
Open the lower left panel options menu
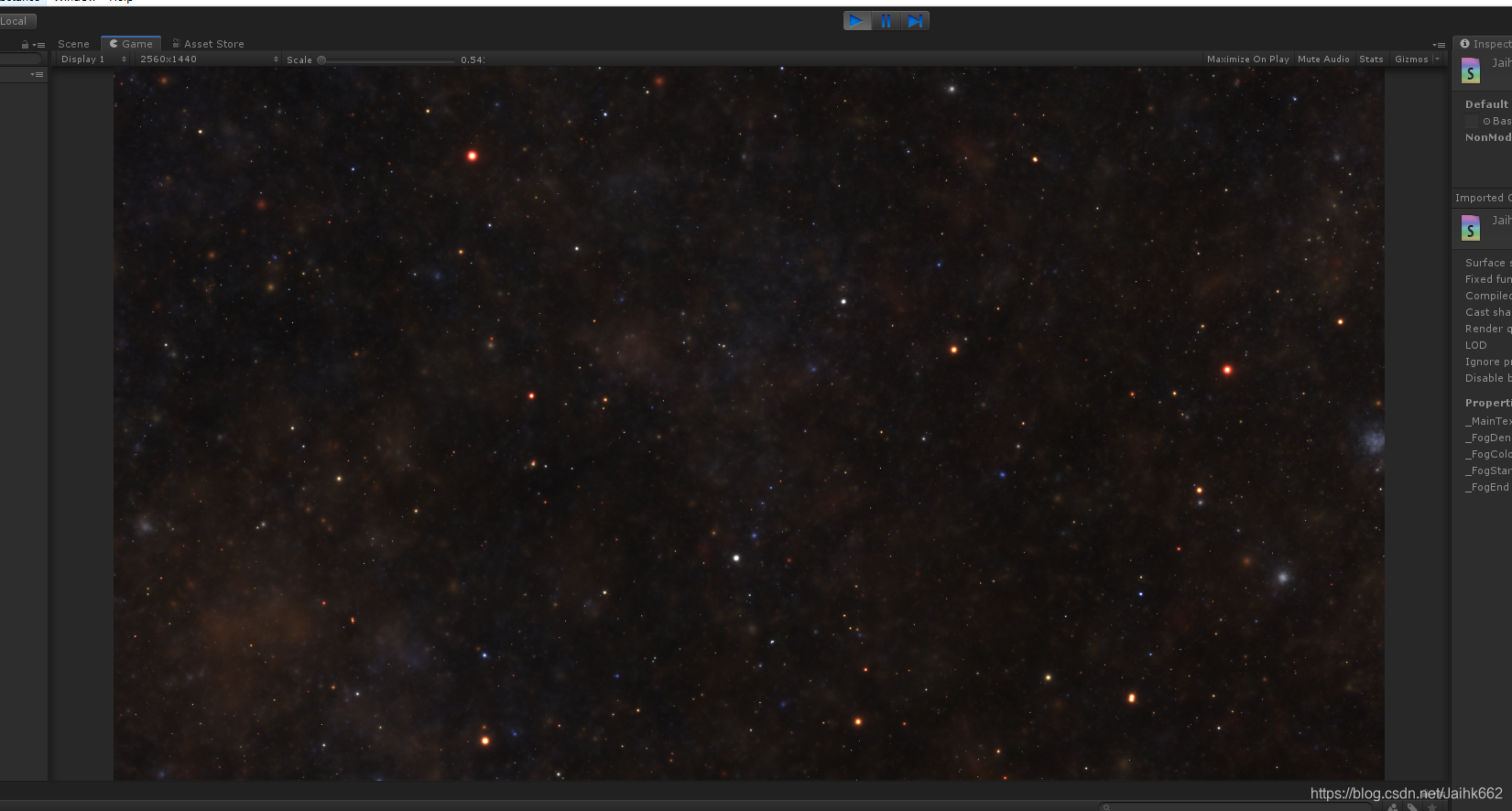coord(37,74)
